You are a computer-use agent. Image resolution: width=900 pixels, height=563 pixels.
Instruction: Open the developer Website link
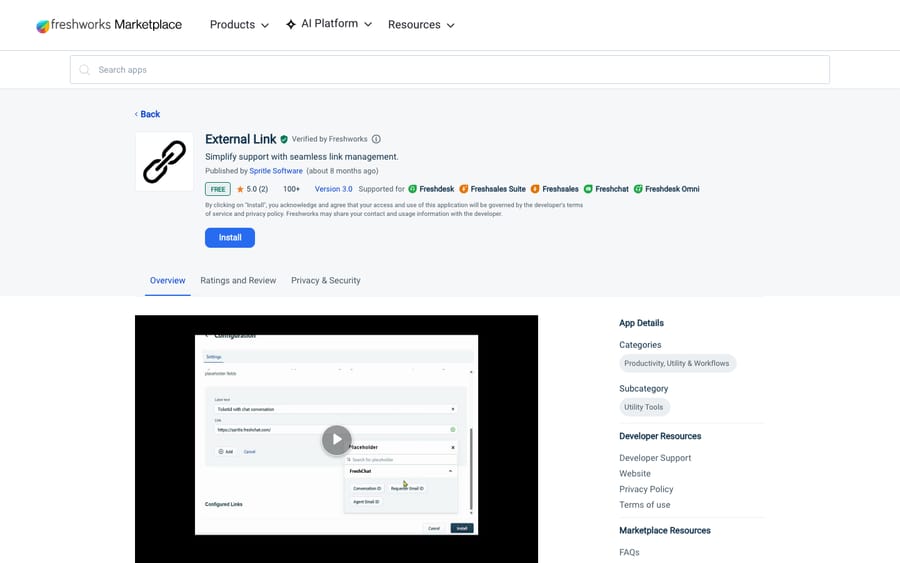[x=635, y=473]
